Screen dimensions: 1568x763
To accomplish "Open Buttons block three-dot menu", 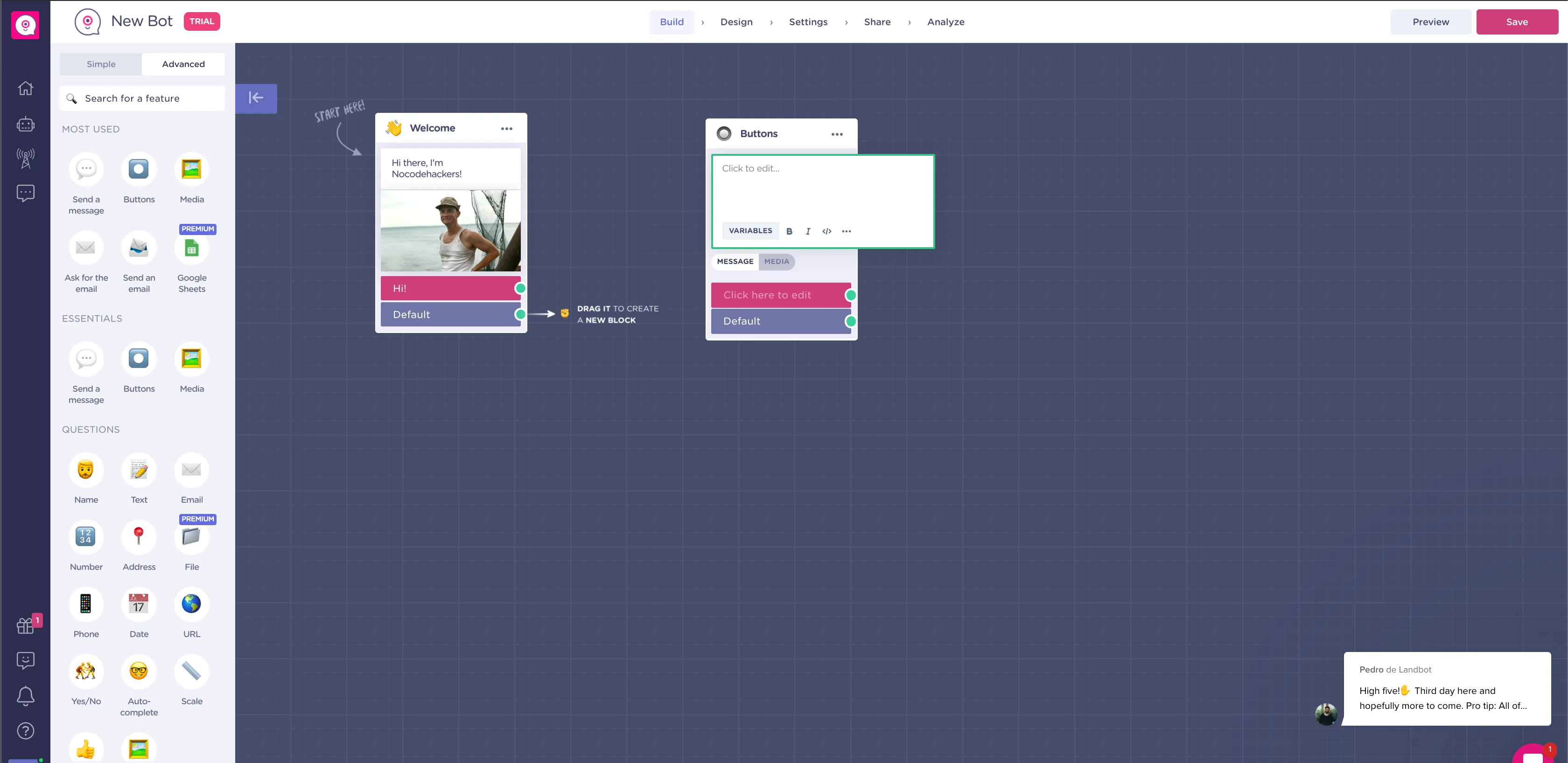I will click(x=837, y=134).
